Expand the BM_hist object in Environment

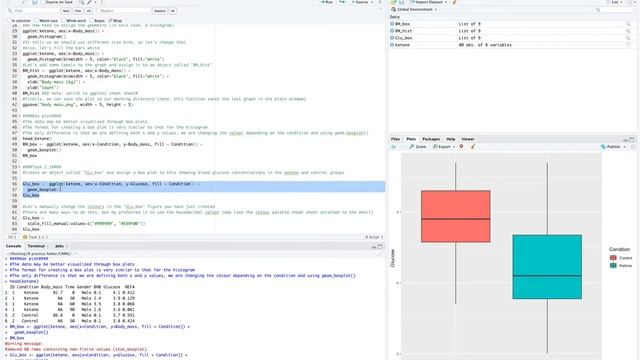tap(392, 31)
